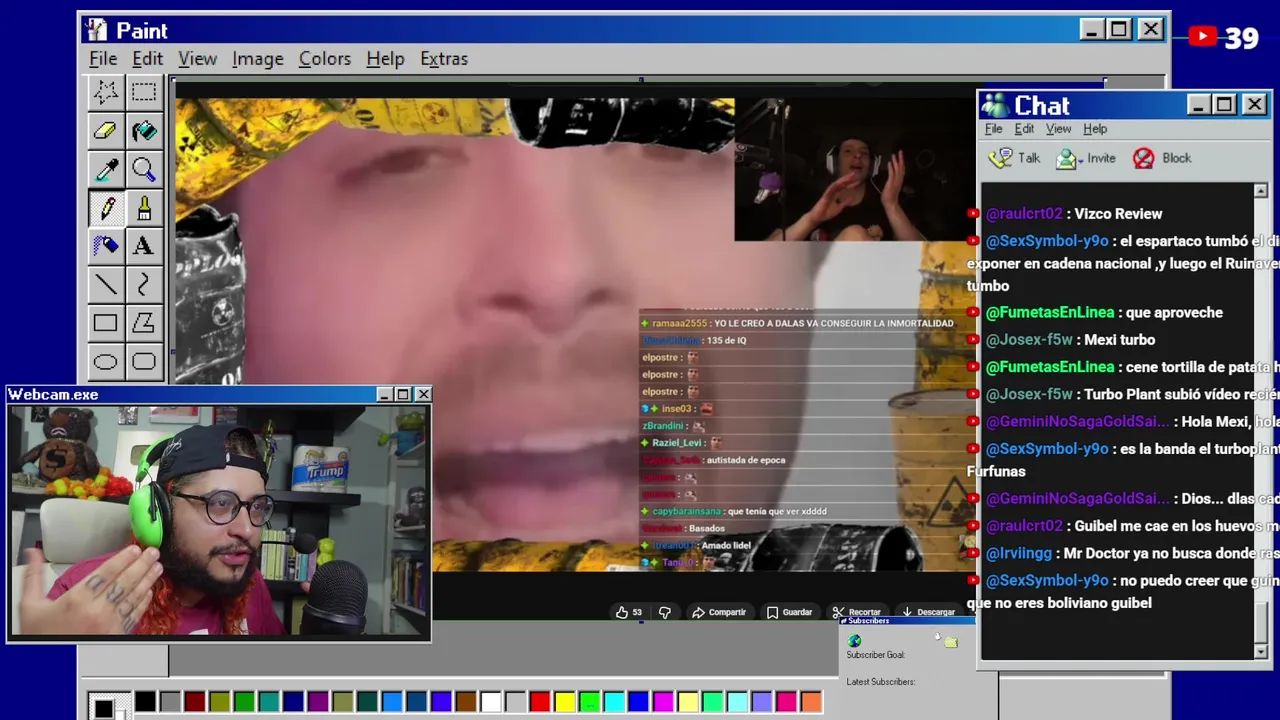
Task: Click the thumbs-up like icon
Action: tap(622, 612)
